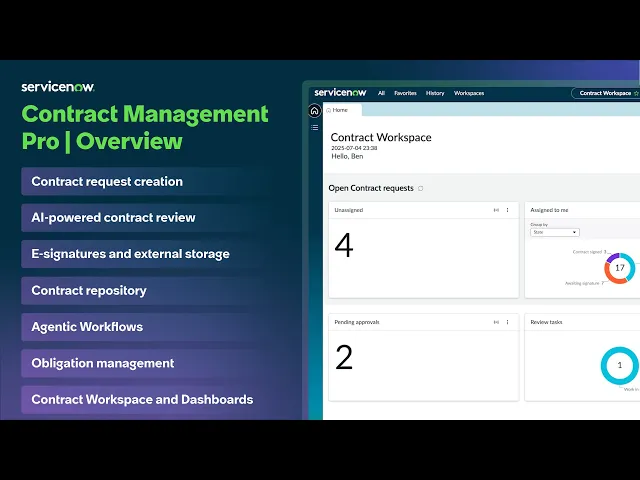Image resolution: width=640 pixels, height=480 pixels.
Task: Click the home icon in the workspace sidebar
Action: point(314,111)
